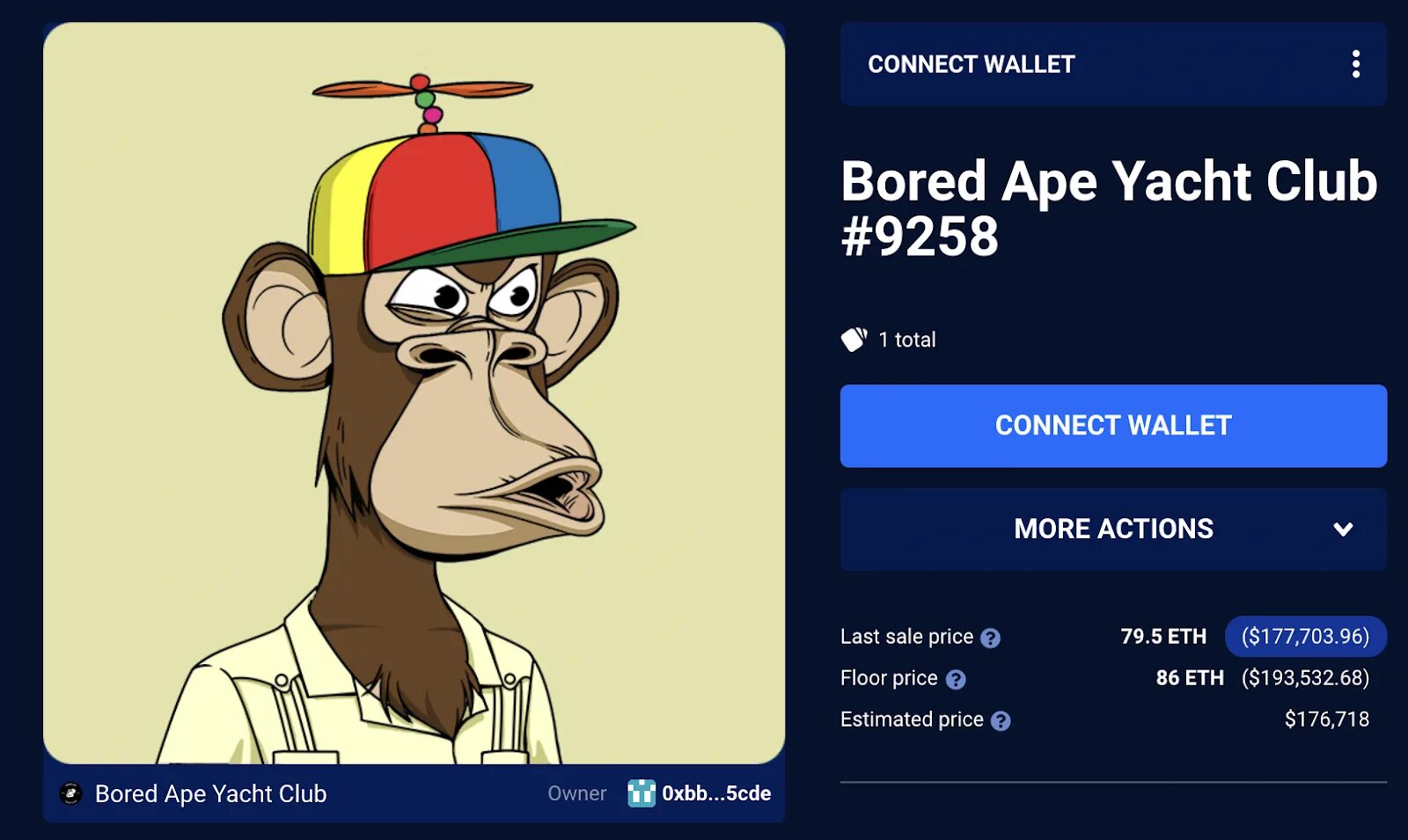The image size is (1408, 840).
Task: Click the 1 total edition count
Action: tap(907, 340)
